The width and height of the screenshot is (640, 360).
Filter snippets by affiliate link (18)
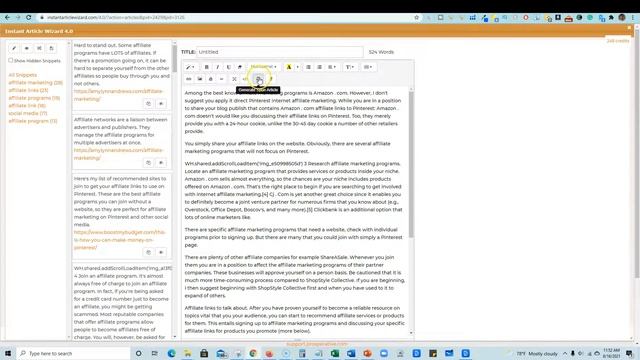coord(27,106)
